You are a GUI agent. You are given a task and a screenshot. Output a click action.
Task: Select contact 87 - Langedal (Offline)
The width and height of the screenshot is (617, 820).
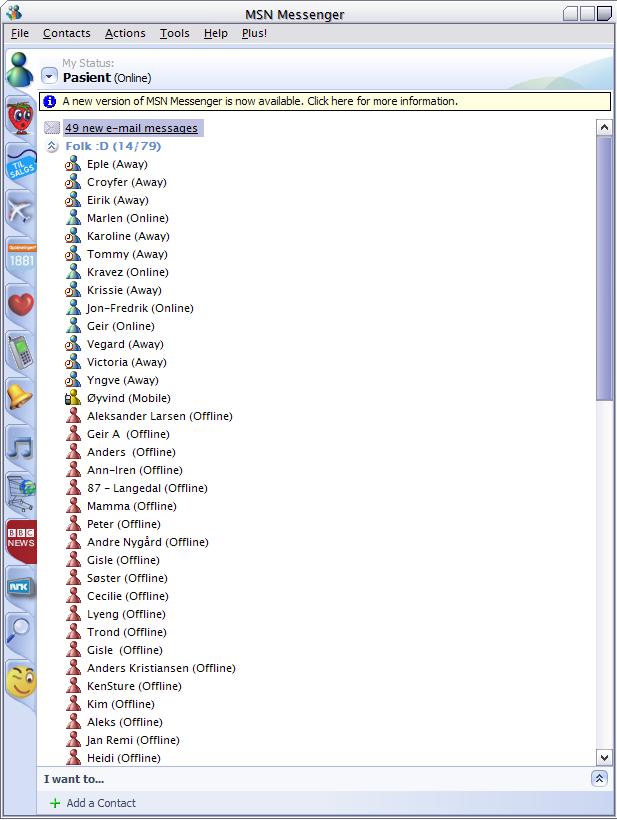147,488
